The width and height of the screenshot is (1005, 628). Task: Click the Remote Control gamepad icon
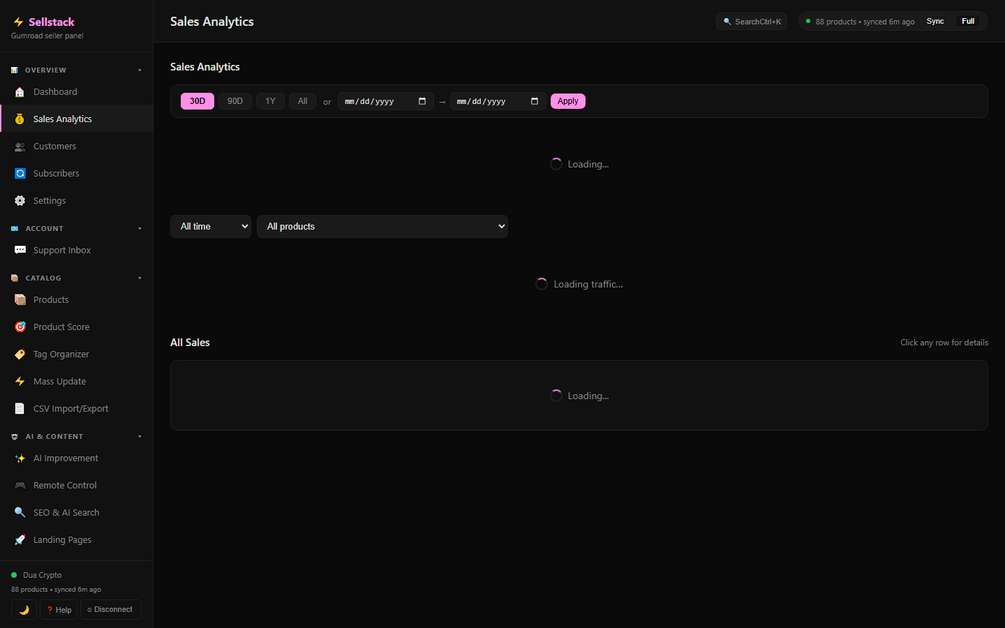coord(20,485)
